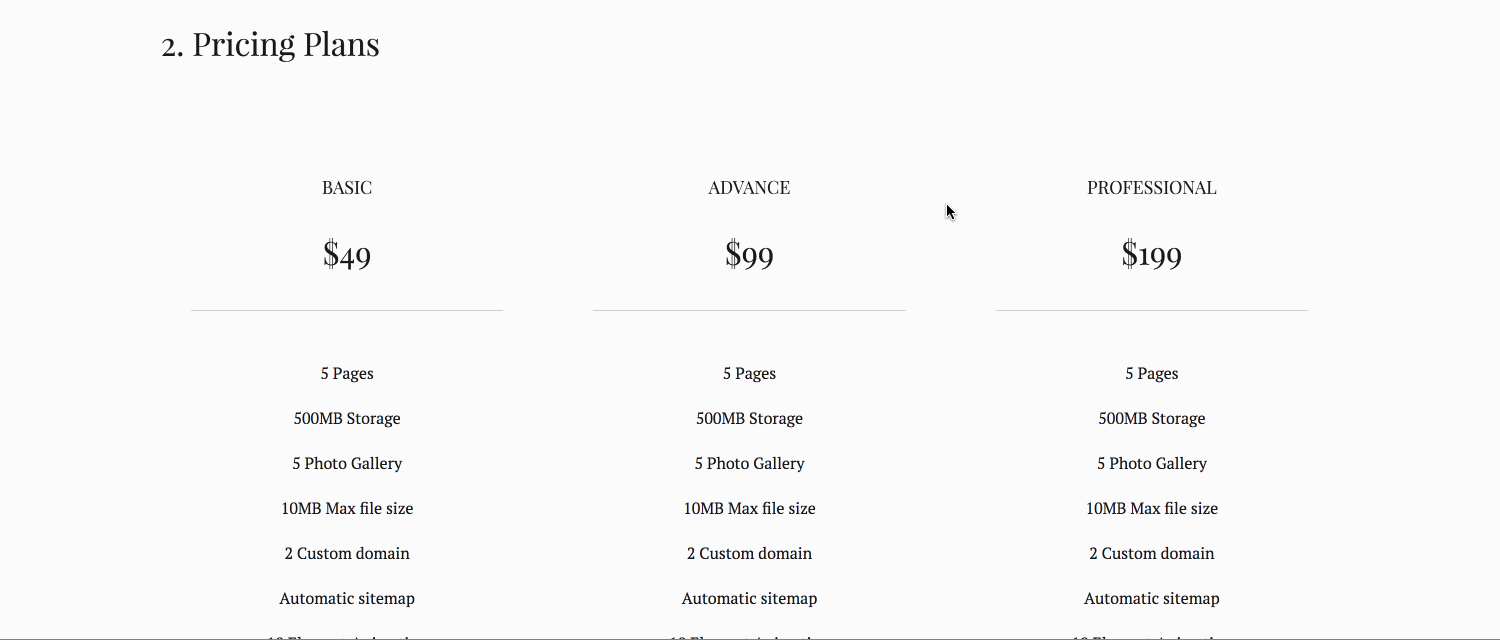Click "Automatic sitemap" in the Basic column
The image size is (1500, 640).
[x=347, y=599]
